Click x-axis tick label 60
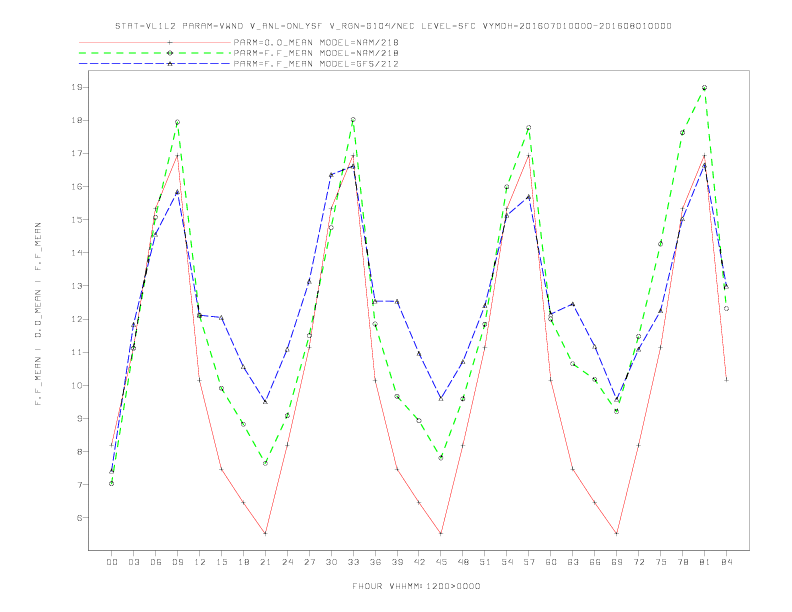Screen dimensions: 792x612 551,562
